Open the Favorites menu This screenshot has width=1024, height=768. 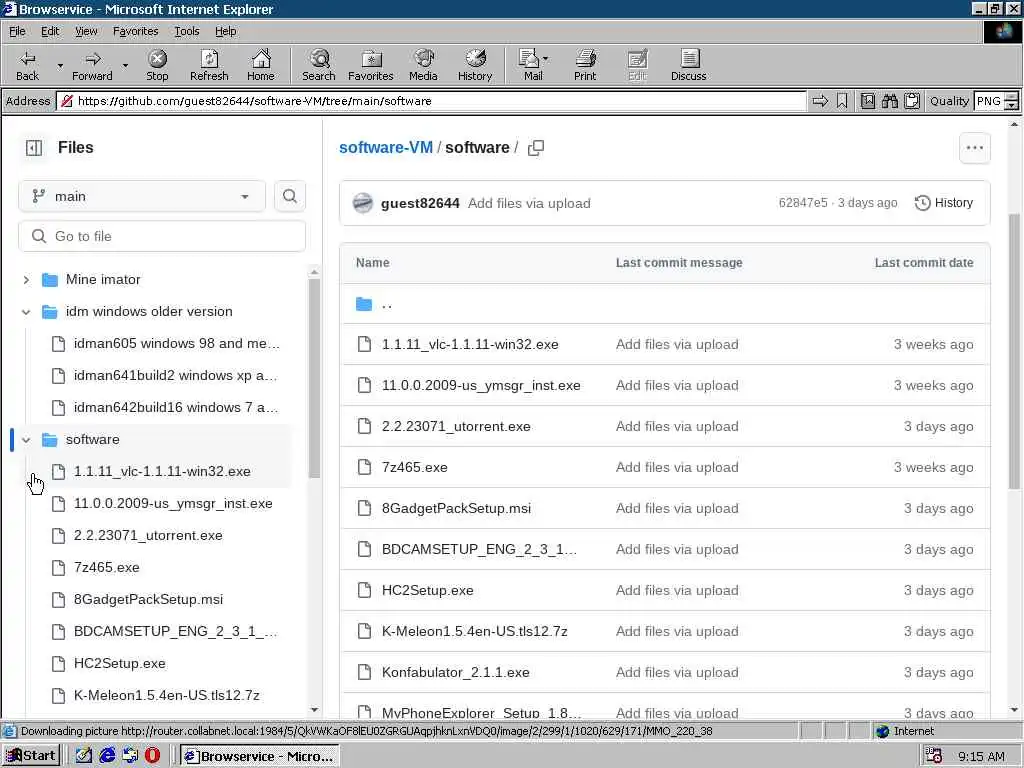pos(135,31)
